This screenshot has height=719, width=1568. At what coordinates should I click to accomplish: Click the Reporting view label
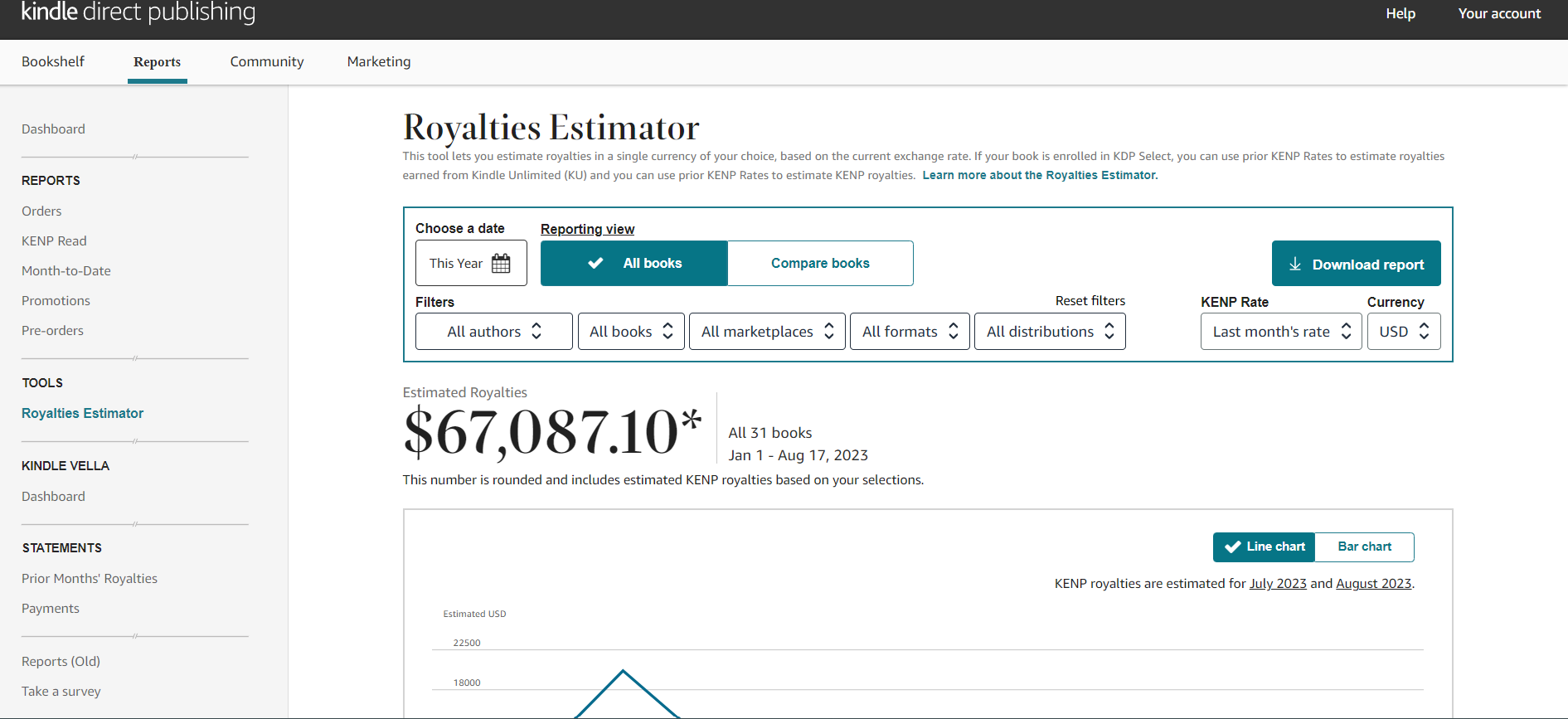(x=587, y=229)
